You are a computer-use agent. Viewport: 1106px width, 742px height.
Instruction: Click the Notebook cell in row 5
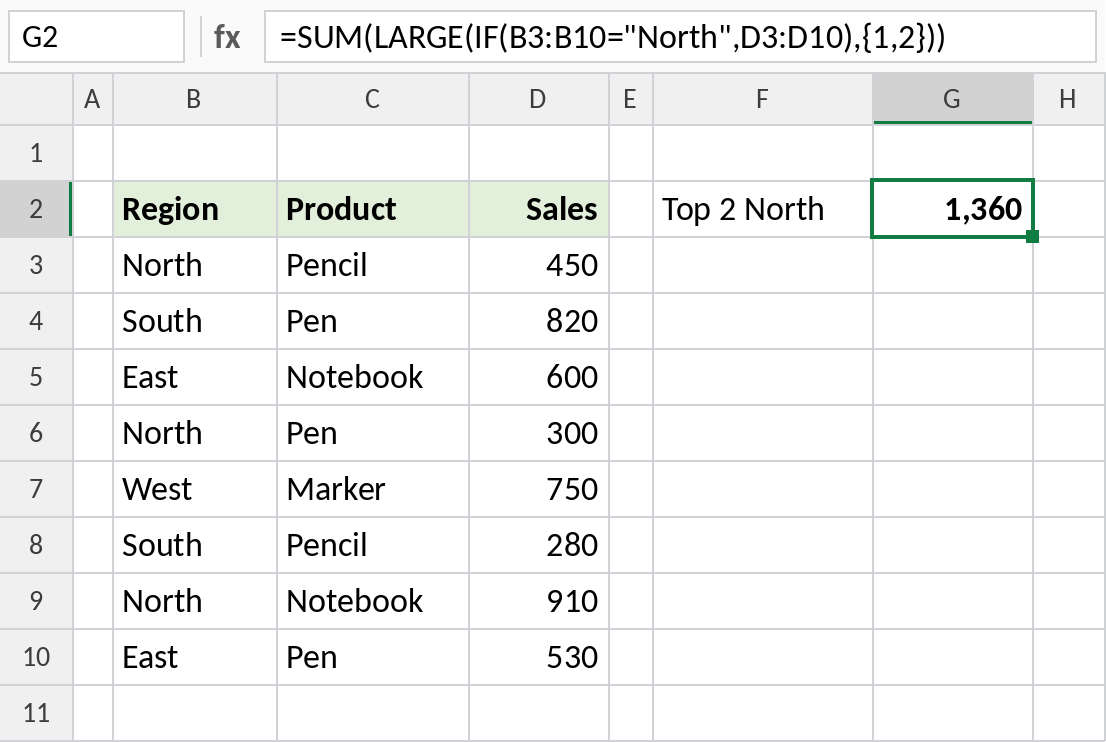point(372,377)
